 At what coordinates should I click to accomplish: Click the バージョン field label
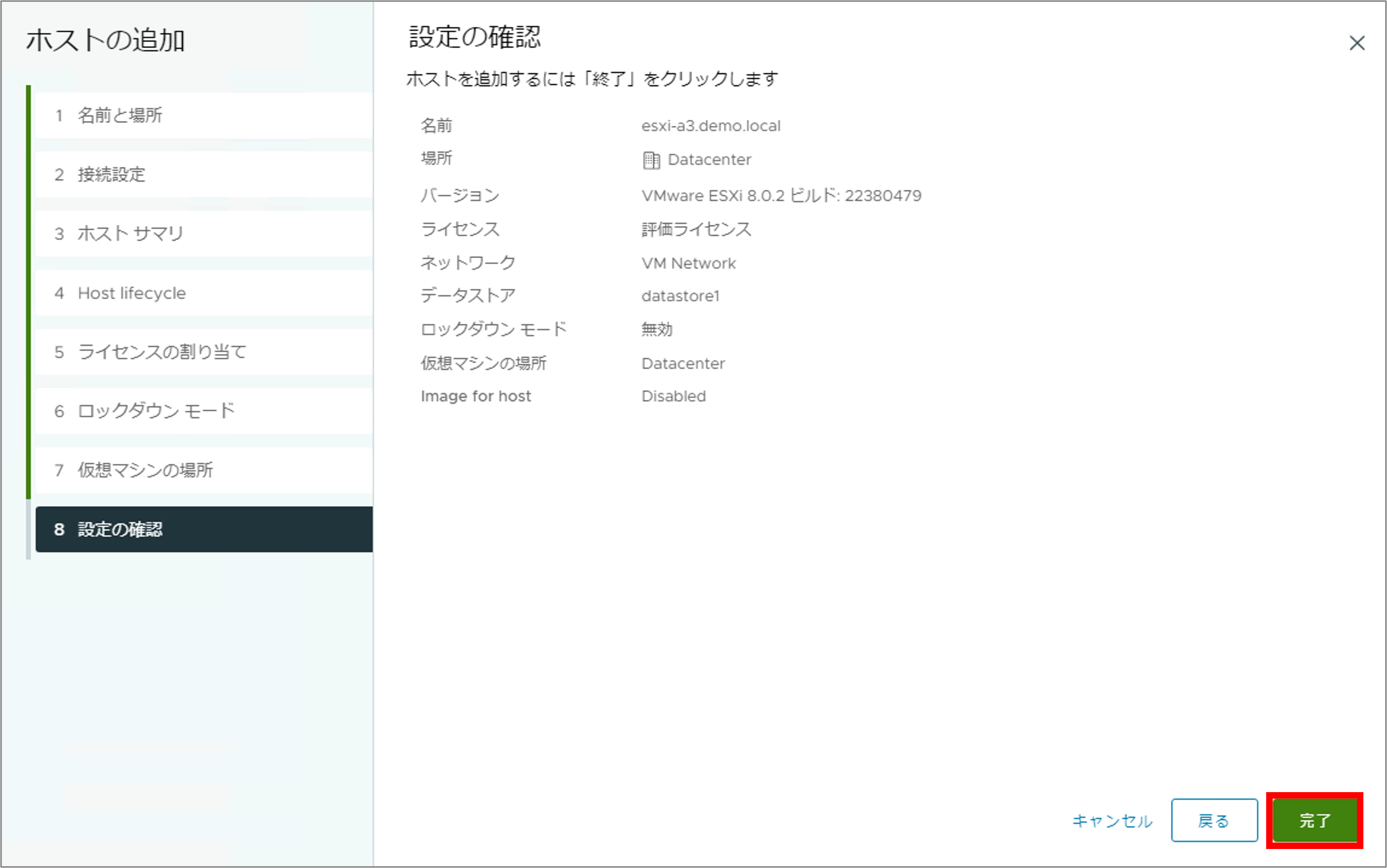pos(460,196)
